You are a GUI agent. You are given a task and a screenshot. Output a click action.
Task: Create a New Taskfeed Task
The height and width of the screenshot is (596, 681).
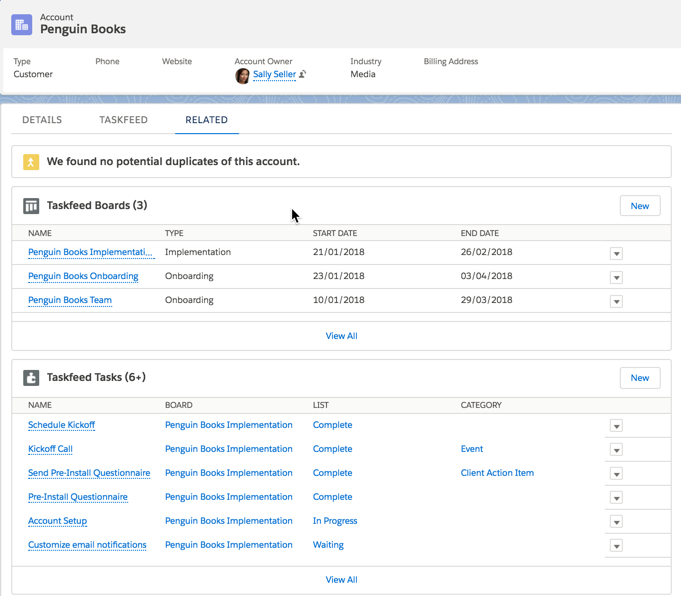pyautogui.click(x=640, y=378)
